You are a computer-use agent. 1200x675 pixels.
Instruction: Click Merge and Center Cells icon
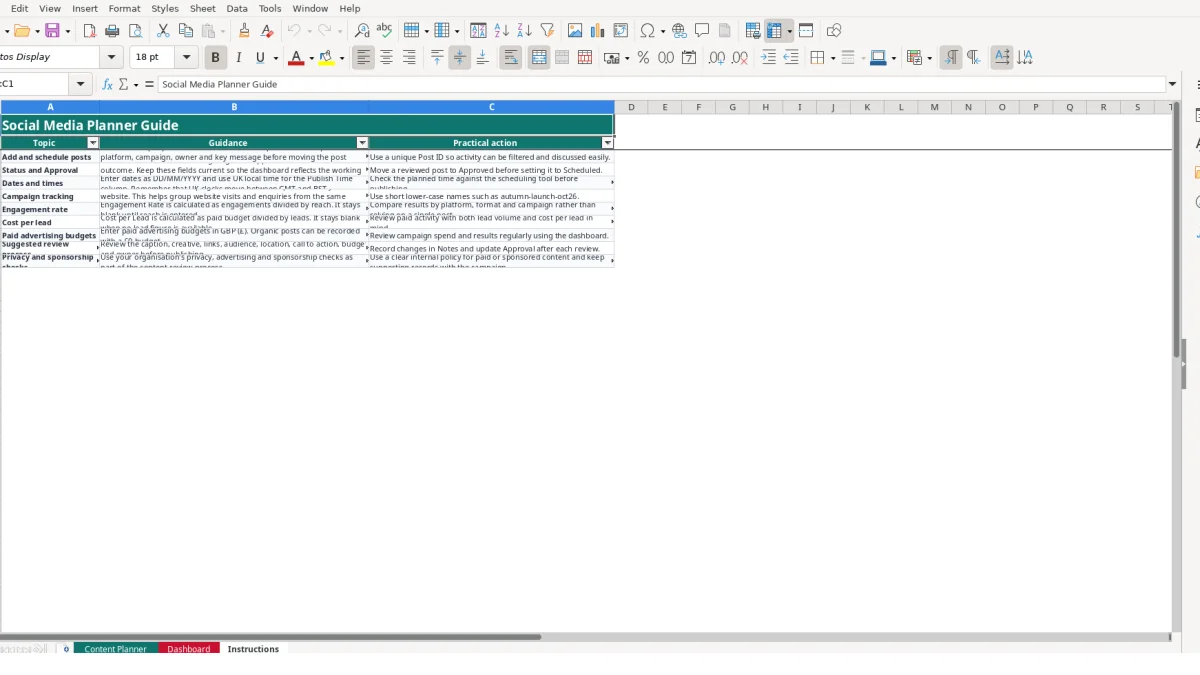[x=539, y=58]
